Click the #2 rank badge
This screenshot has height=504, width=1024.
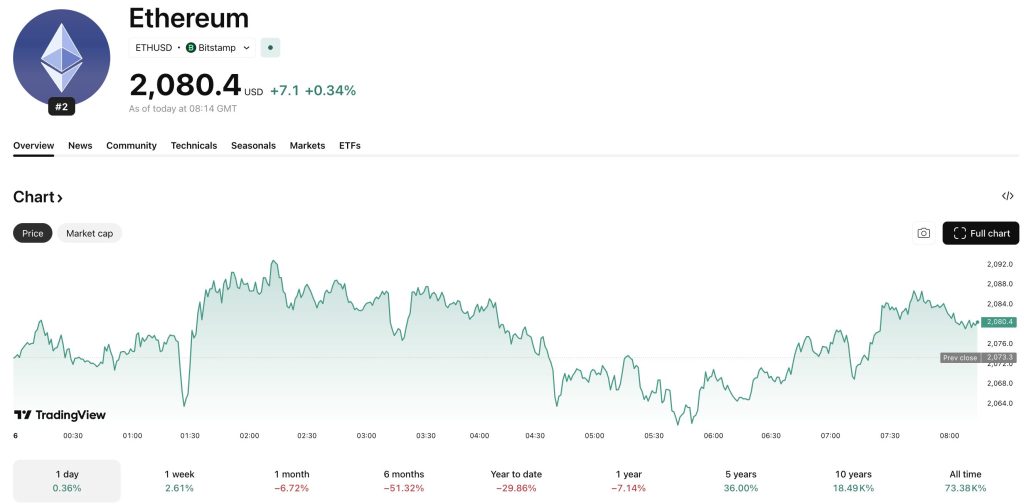coord(62,107)
